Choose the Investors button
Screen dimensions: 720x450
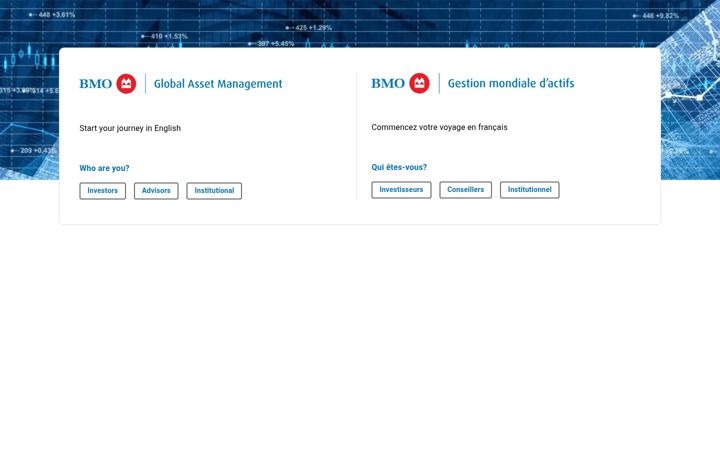point(102,191)
